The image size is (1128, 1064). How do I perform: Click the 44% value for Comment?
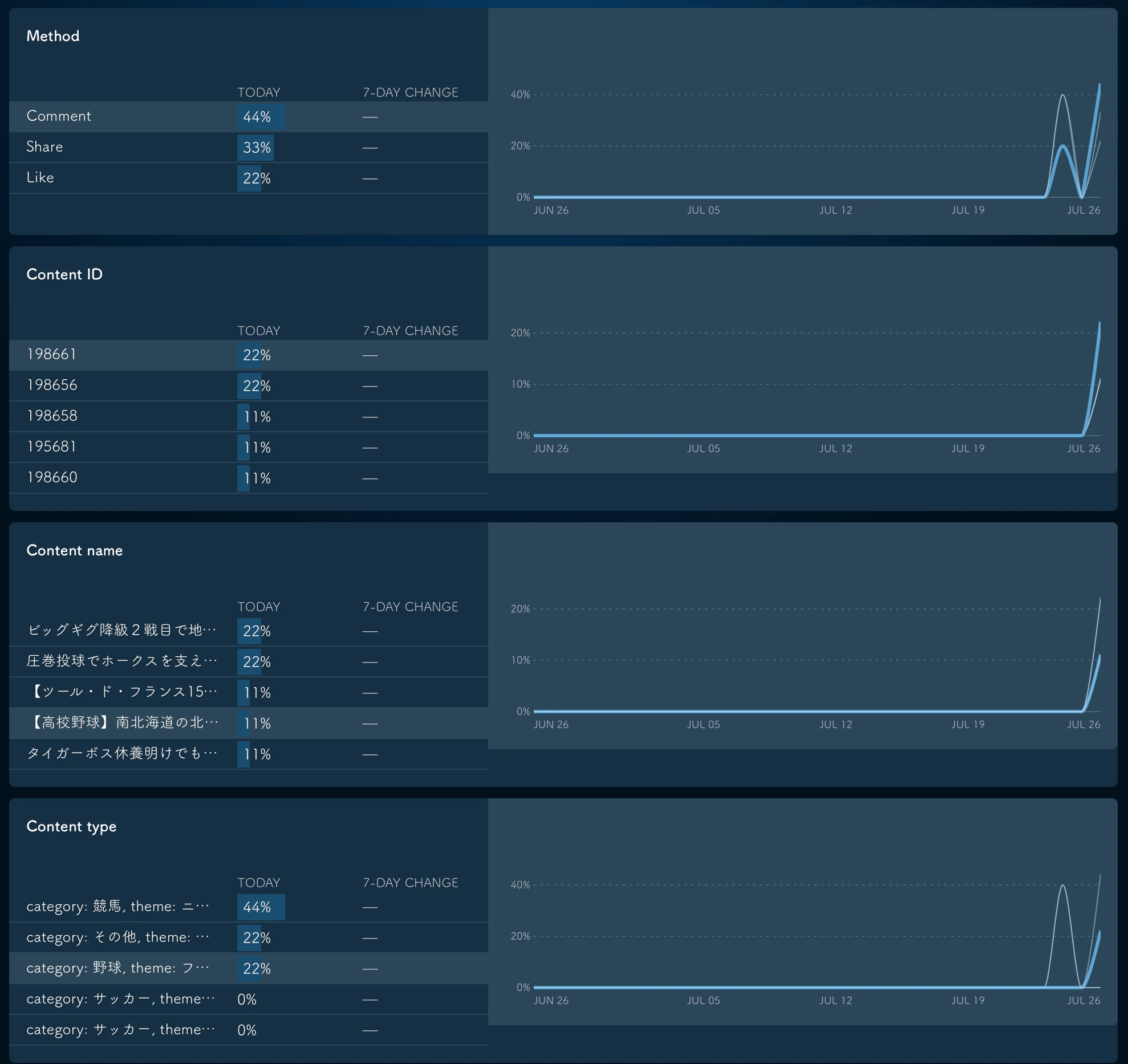point(257,117)
